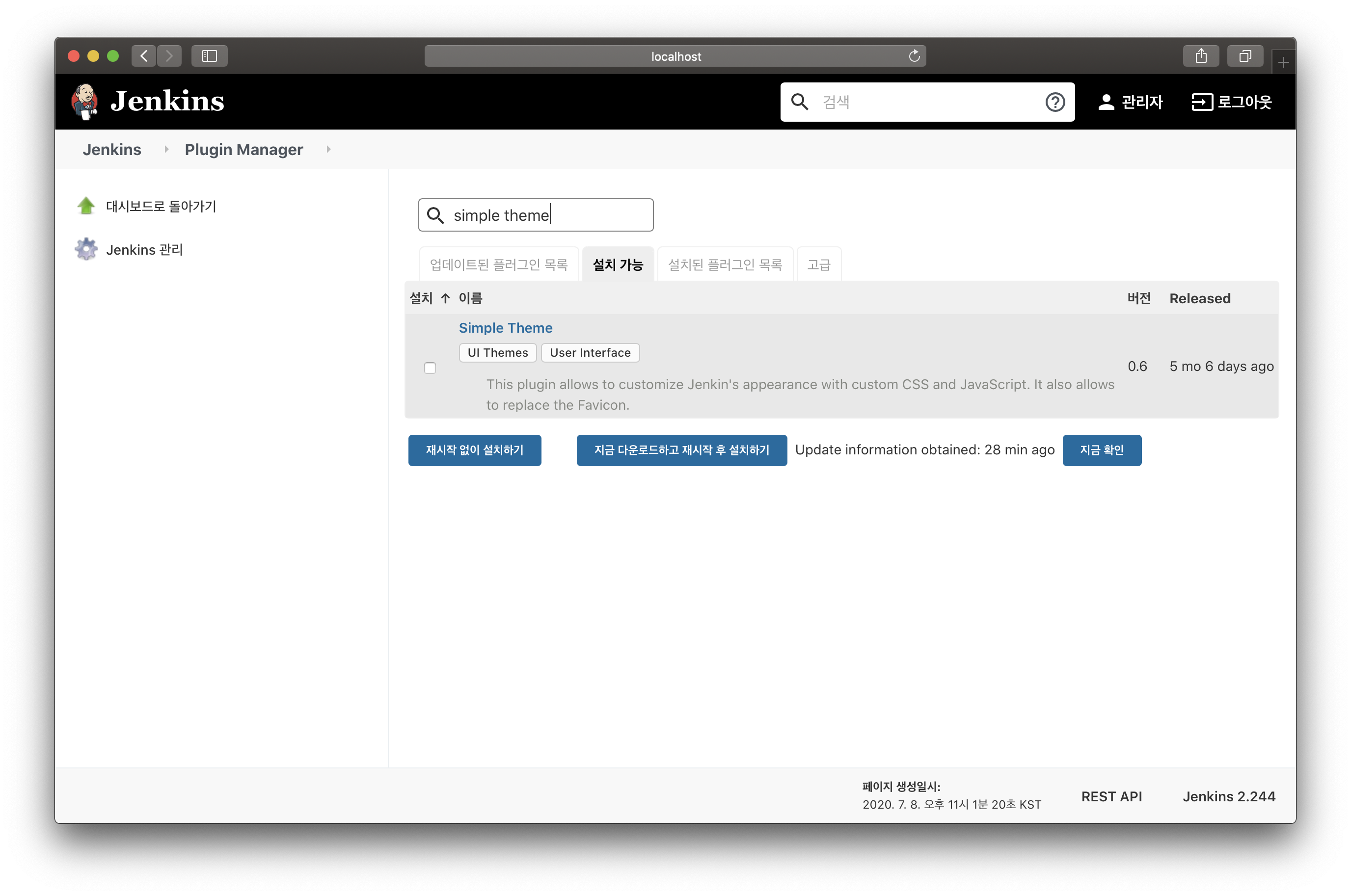Viewport: 1351px width, 896px height.
Task: Toggle Safari sidebar panel icon
Action: pos(209,56)
